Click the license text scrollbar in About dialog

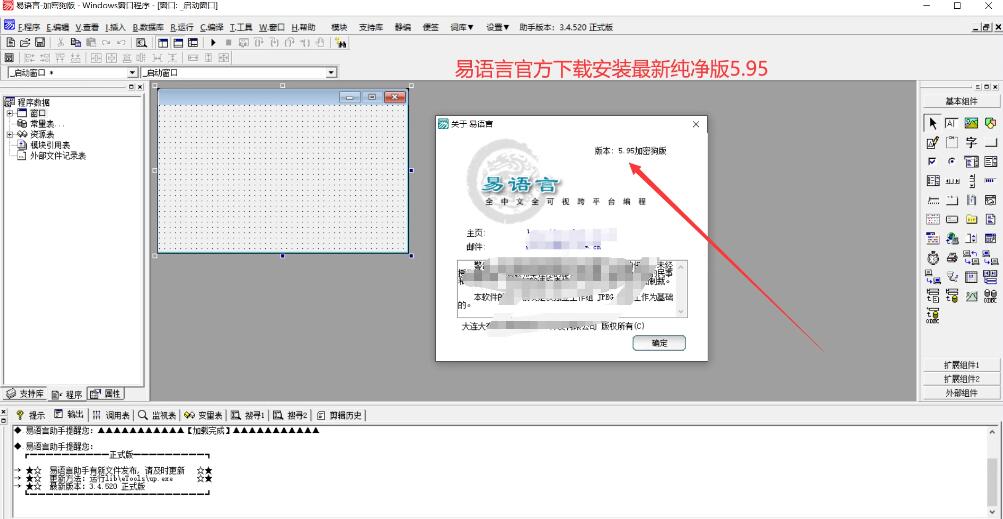(x=682, y=289)
